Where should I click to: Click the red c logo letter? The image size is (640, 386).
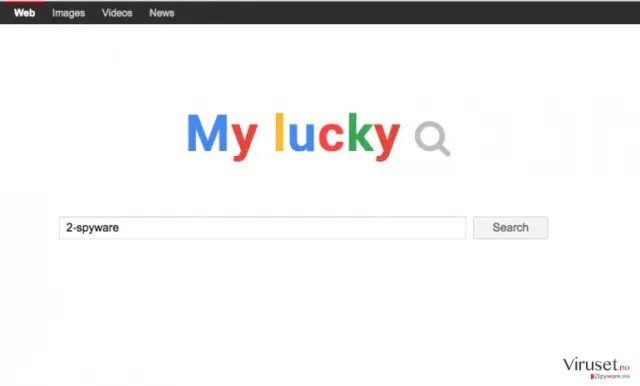331,138
